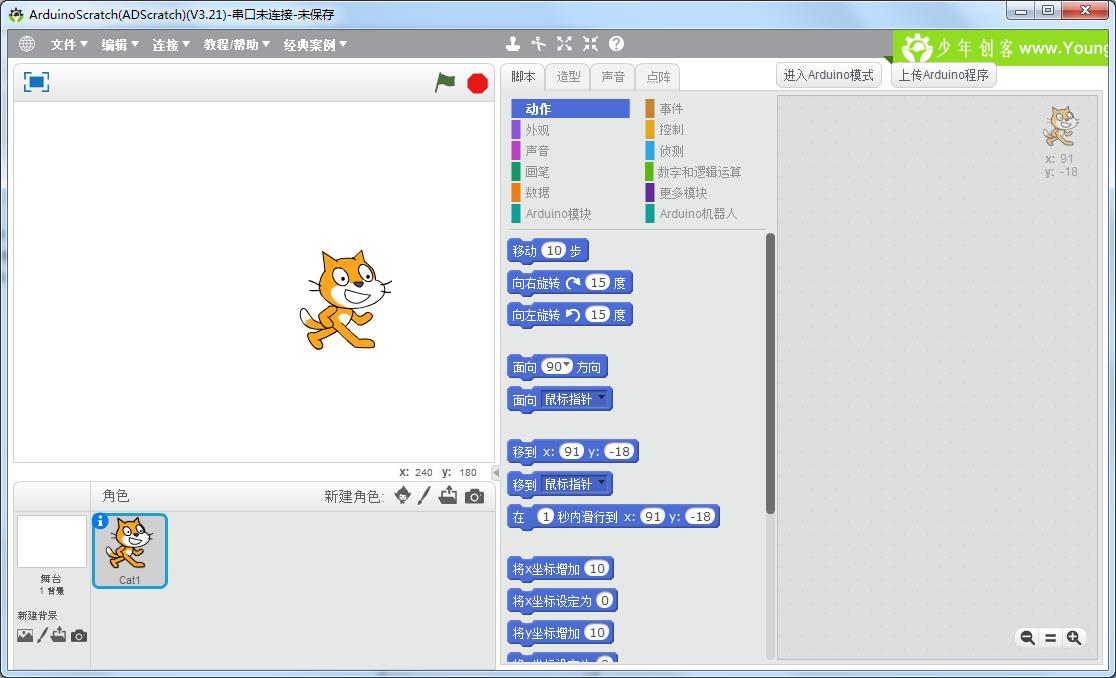Open 鼠标指针 dropdown in 面向 block
The height and width of the screenshot is (678, 1116).
[601, 397]
